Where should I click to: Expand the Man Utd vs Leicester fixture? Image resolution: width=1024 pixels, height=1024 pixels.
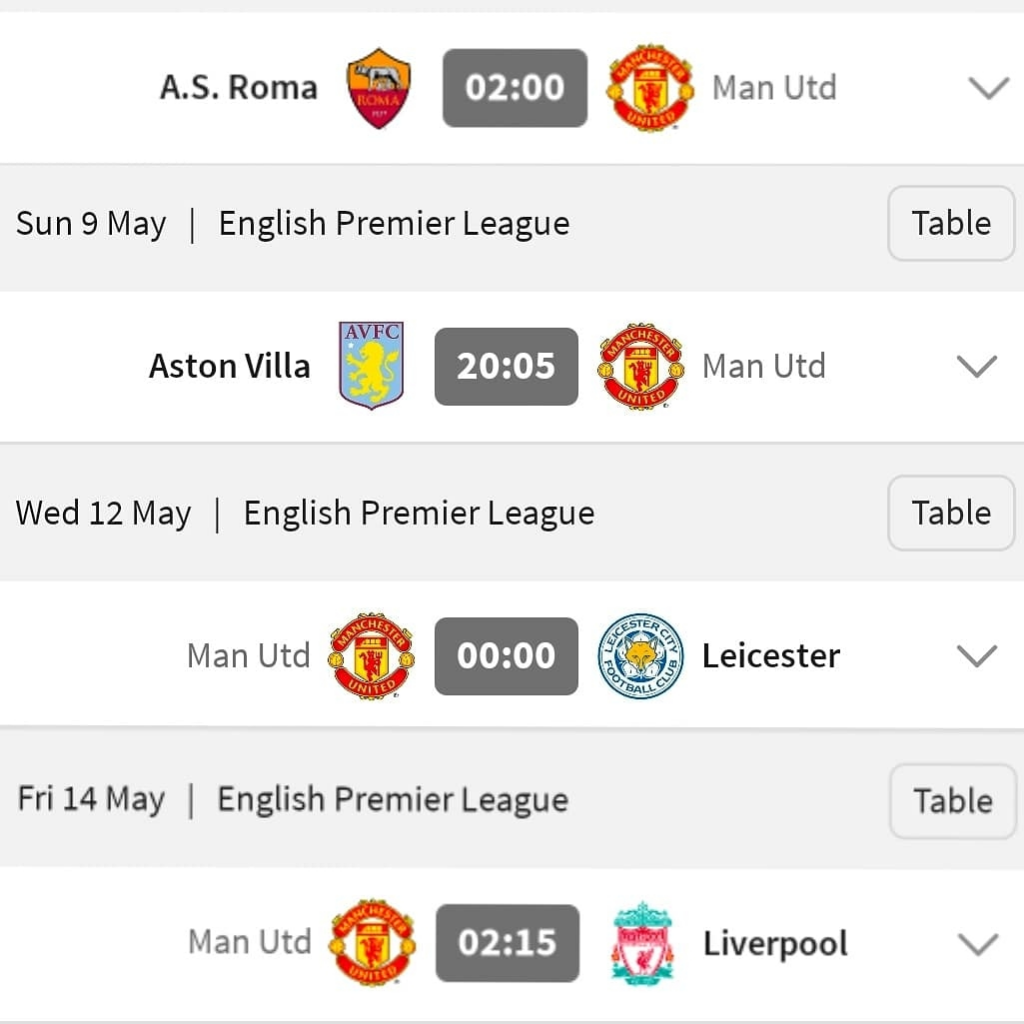coord(977,656)
